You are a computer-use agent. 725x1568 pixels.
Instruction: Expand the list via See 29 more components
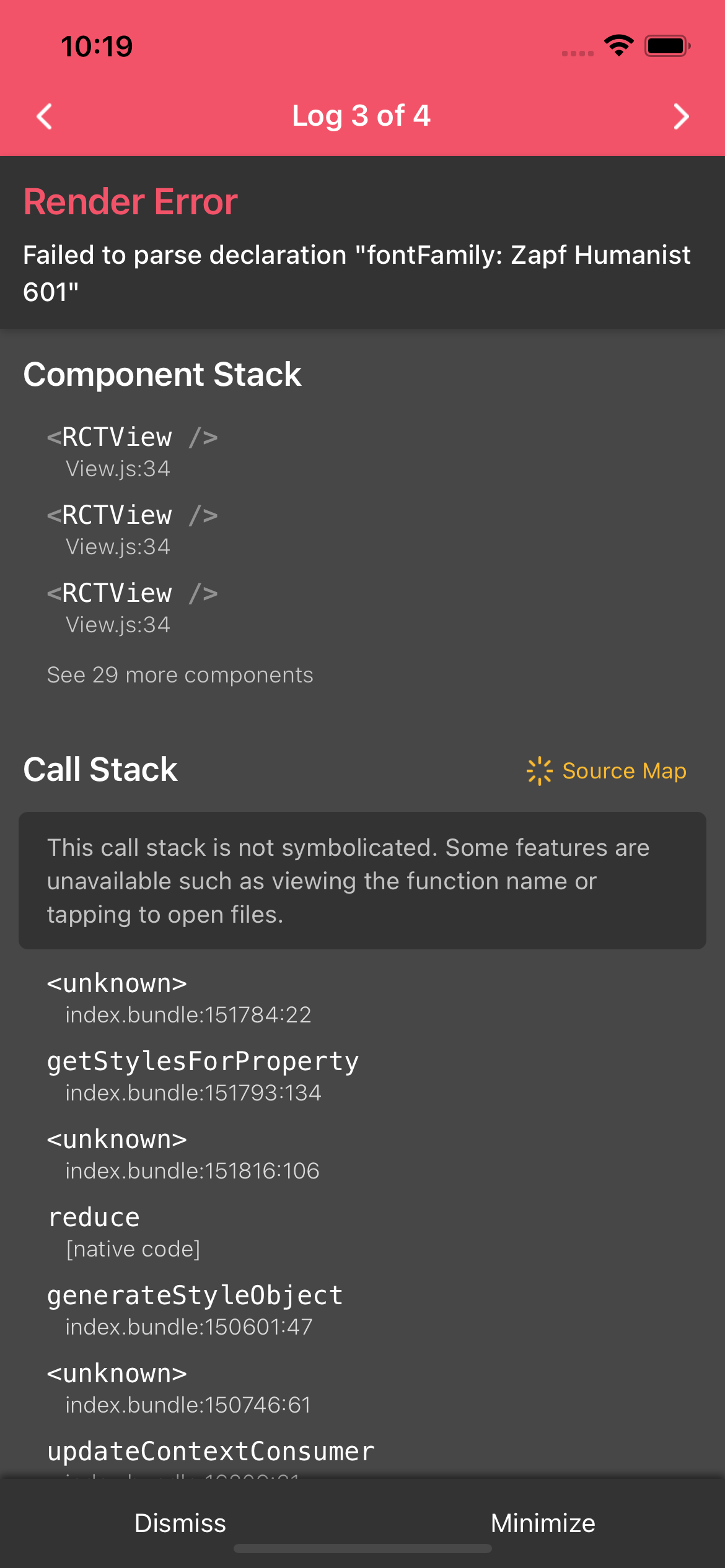[x=180, y=674]
